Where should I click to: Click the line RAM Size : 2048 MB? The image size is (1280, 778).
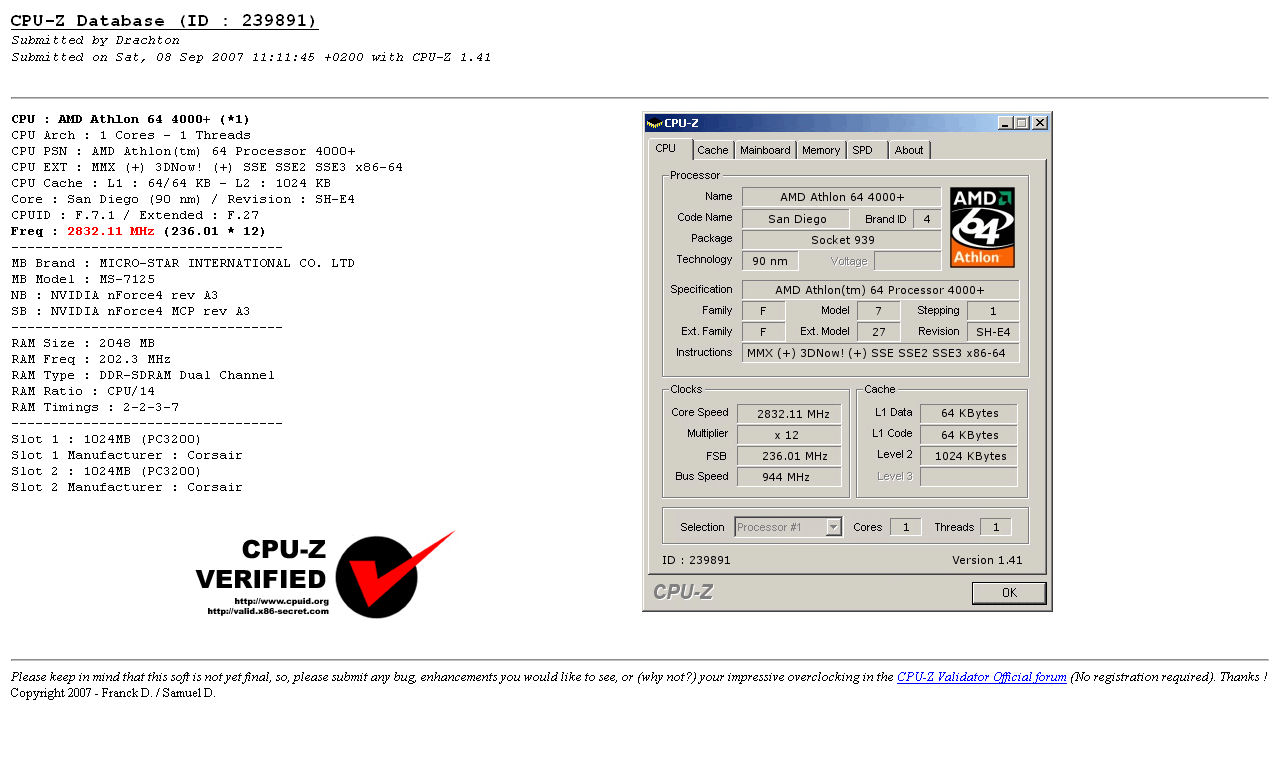[83, 343]
